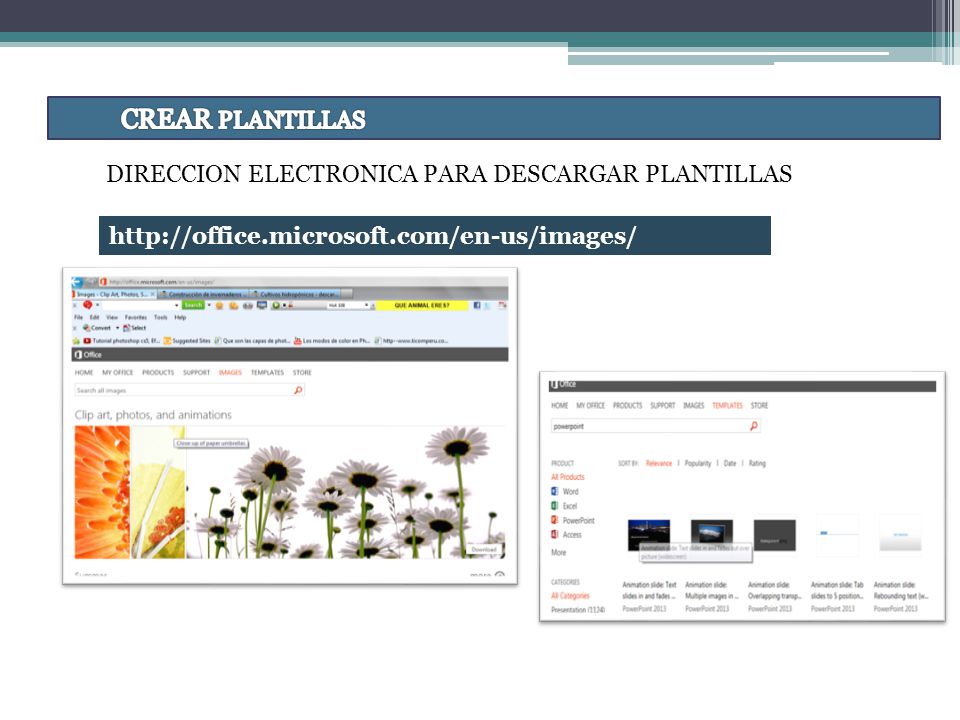The width and height of the screenshot is (960, 720).
Task: Click the PowerPoint product icon
Action: pos(555,520)
